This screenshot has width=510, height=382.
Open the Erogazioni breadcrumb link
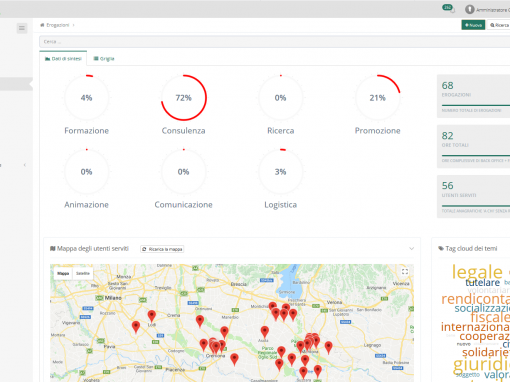click(58, 25)
